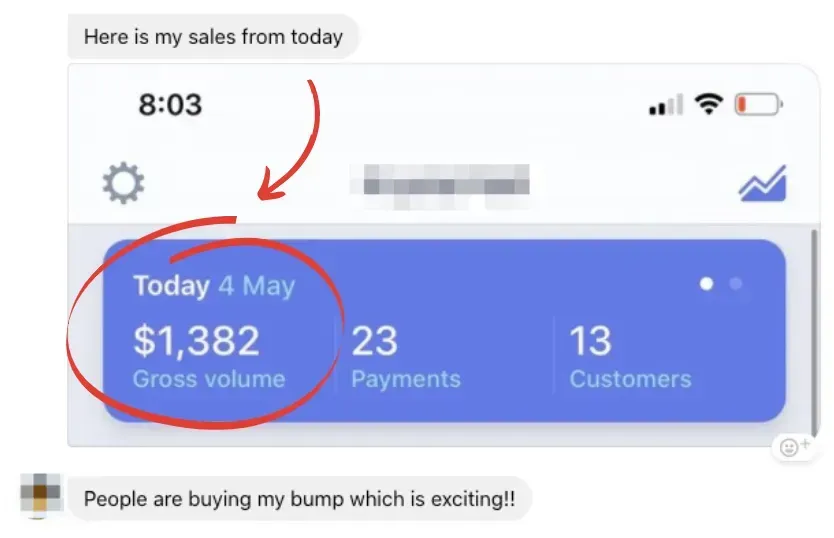834x538 pixels.
Task: Click the 8:03 clock in status bar
Action: click(170, 104)
